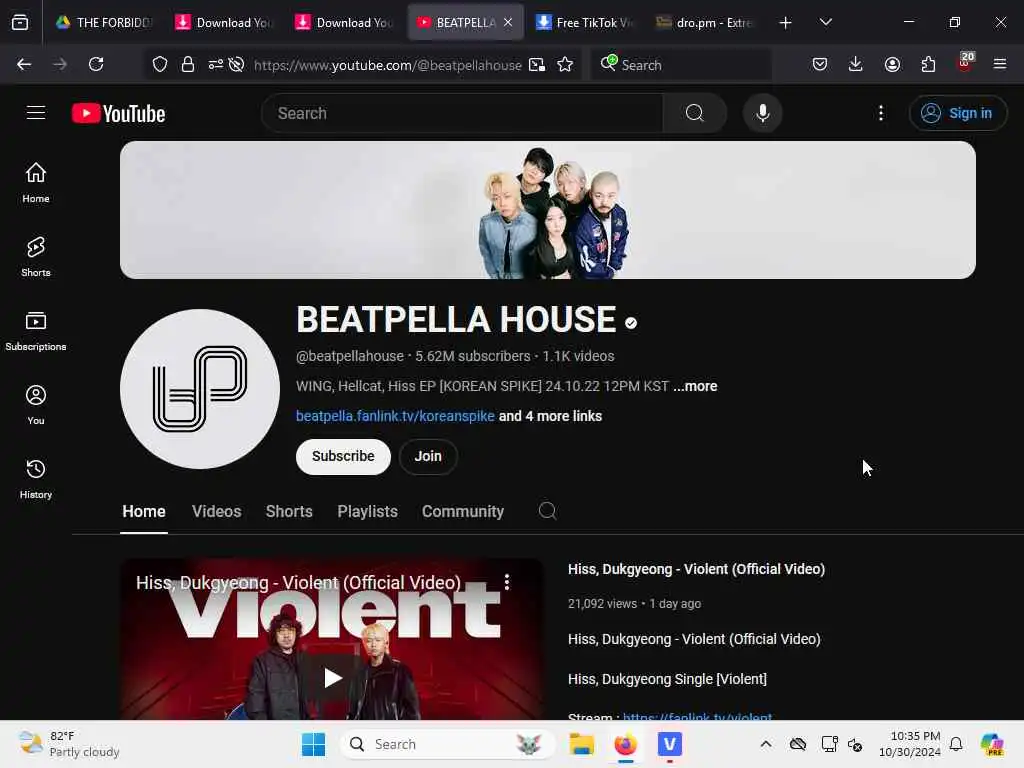Open Hiss, Dukgyeong - Violent video title link
Viewport: 1024px width, 768px height.
click(696, 569)
